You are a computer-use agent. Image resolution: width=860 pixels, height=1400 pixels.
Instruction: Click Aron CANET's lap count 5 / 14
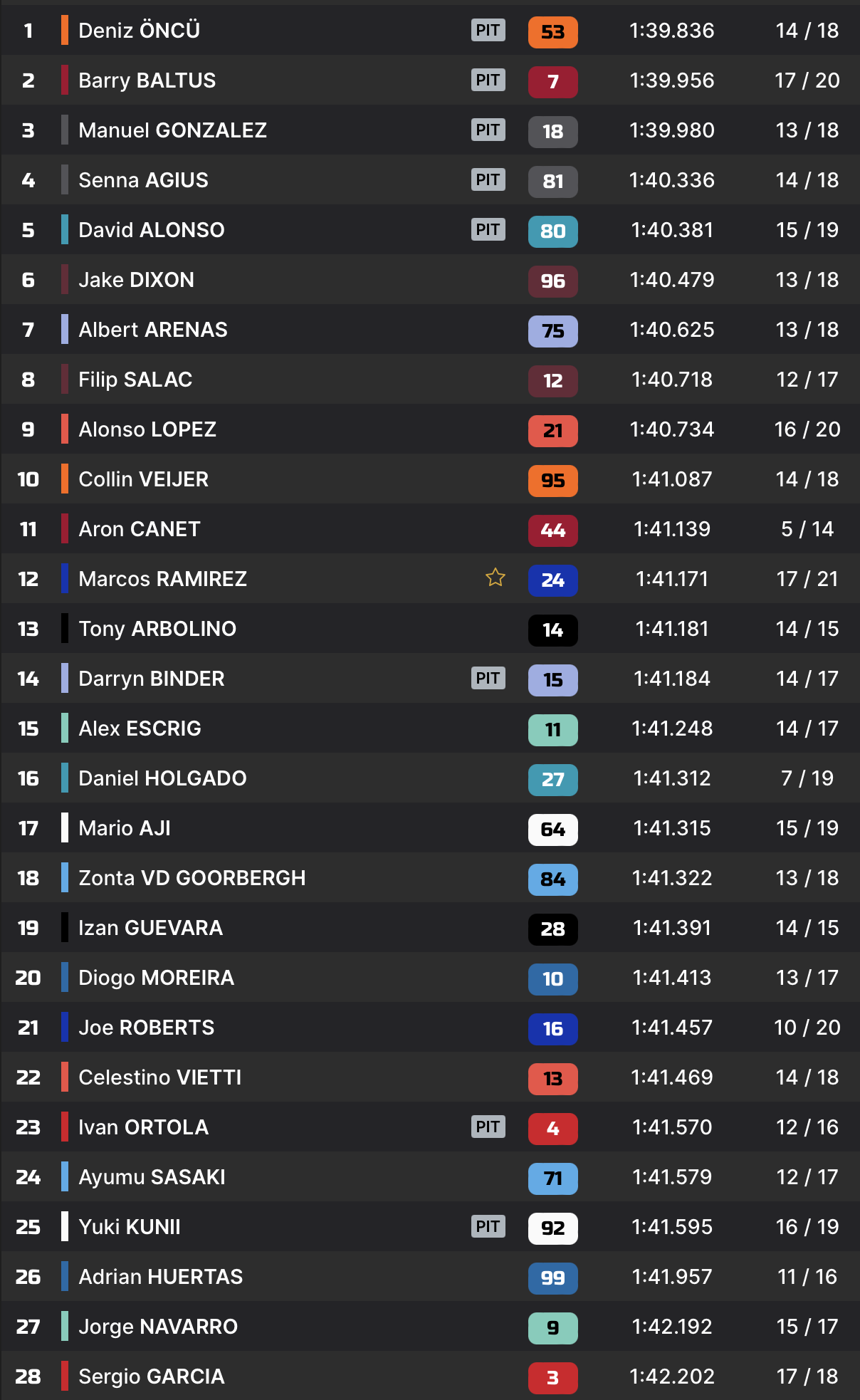click(807, 529)
